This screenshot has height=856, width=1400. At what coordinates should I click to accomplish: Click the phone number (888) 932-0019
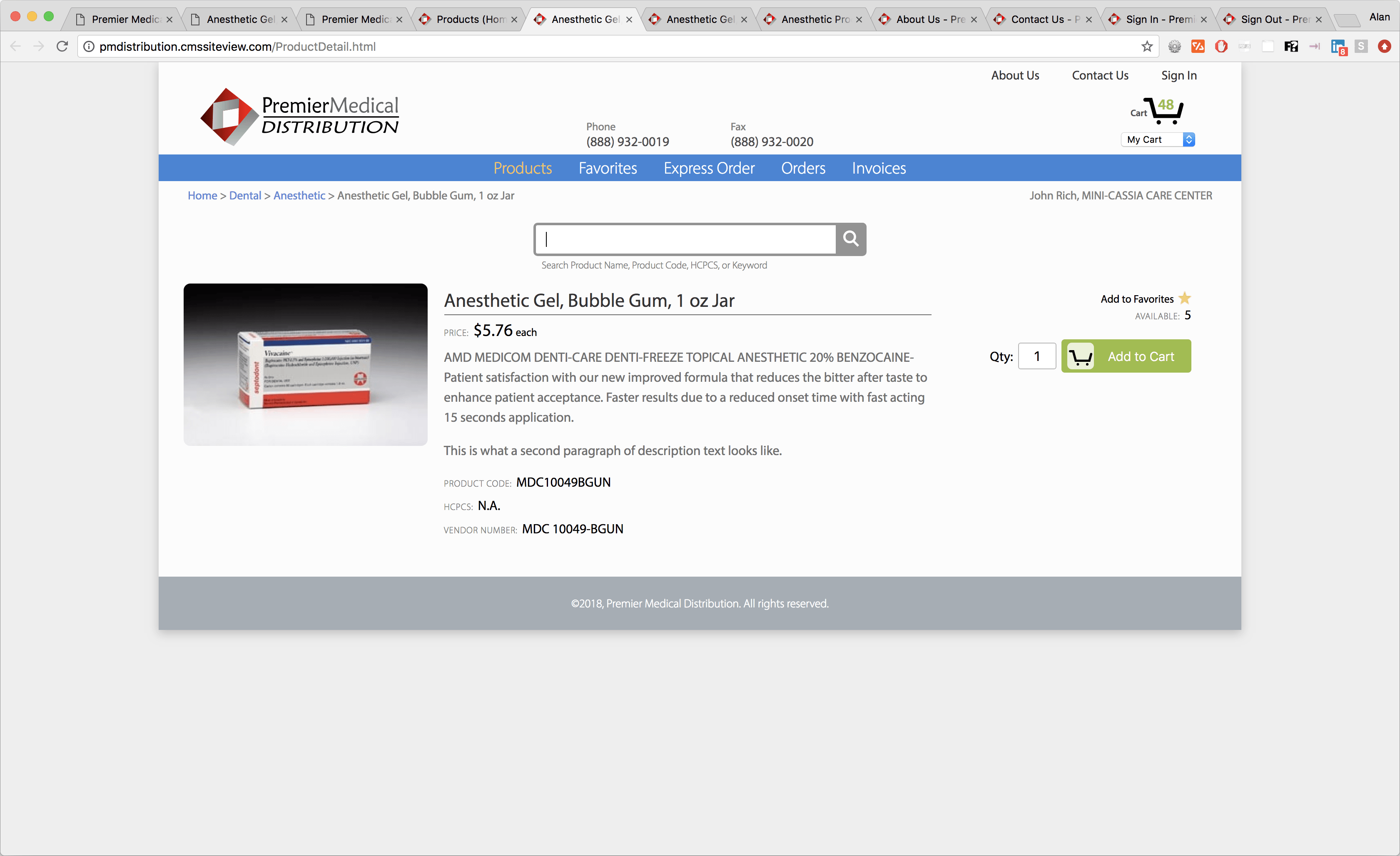627,142
